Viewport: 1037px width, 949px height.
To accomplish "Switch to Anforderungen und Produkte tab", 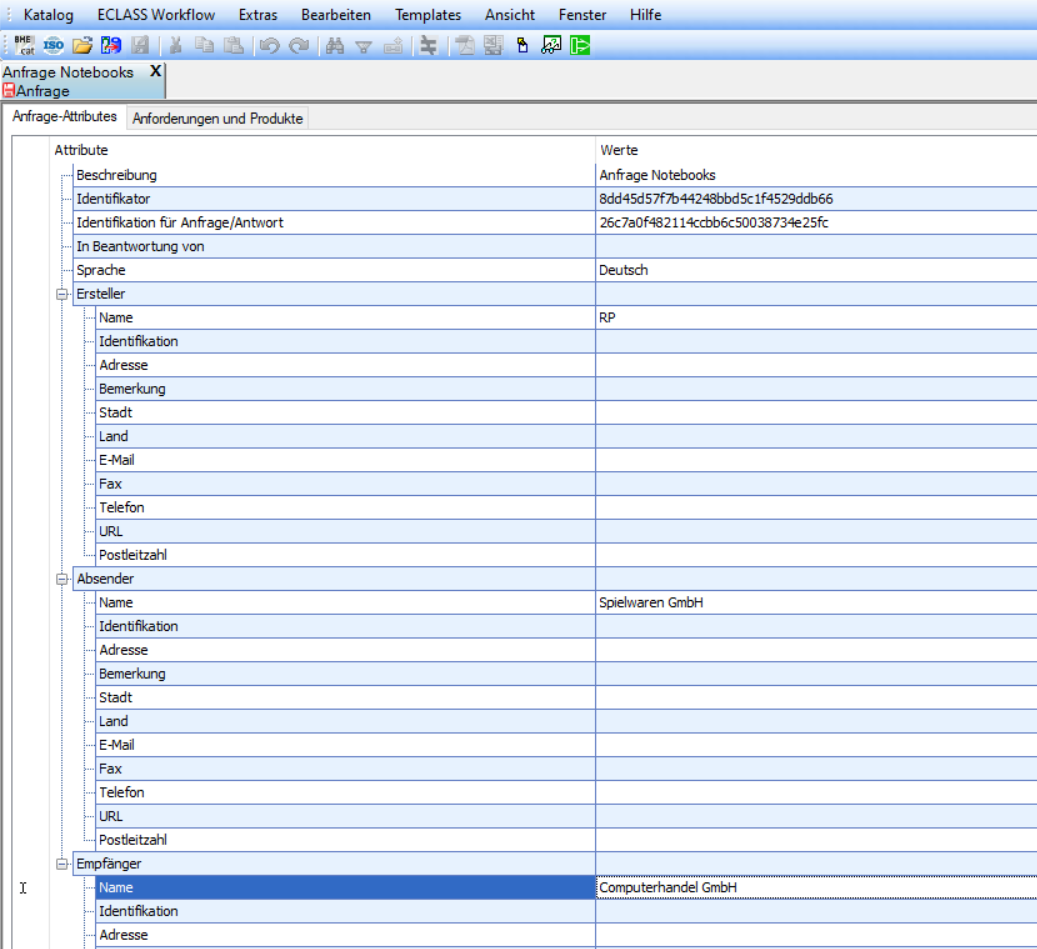I will [x=218, y=118].
